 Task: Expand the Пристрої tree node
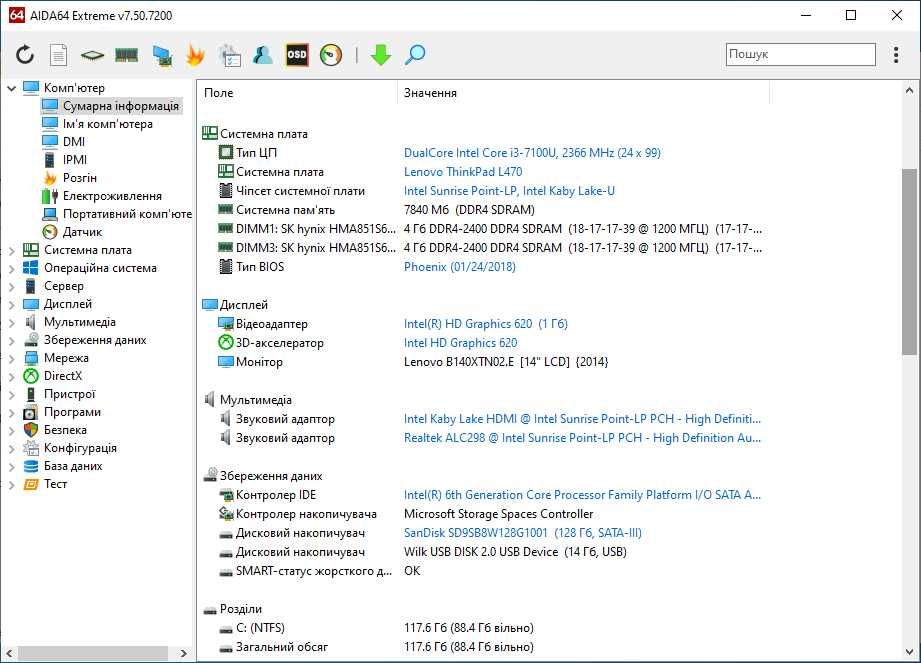(11, 395)
